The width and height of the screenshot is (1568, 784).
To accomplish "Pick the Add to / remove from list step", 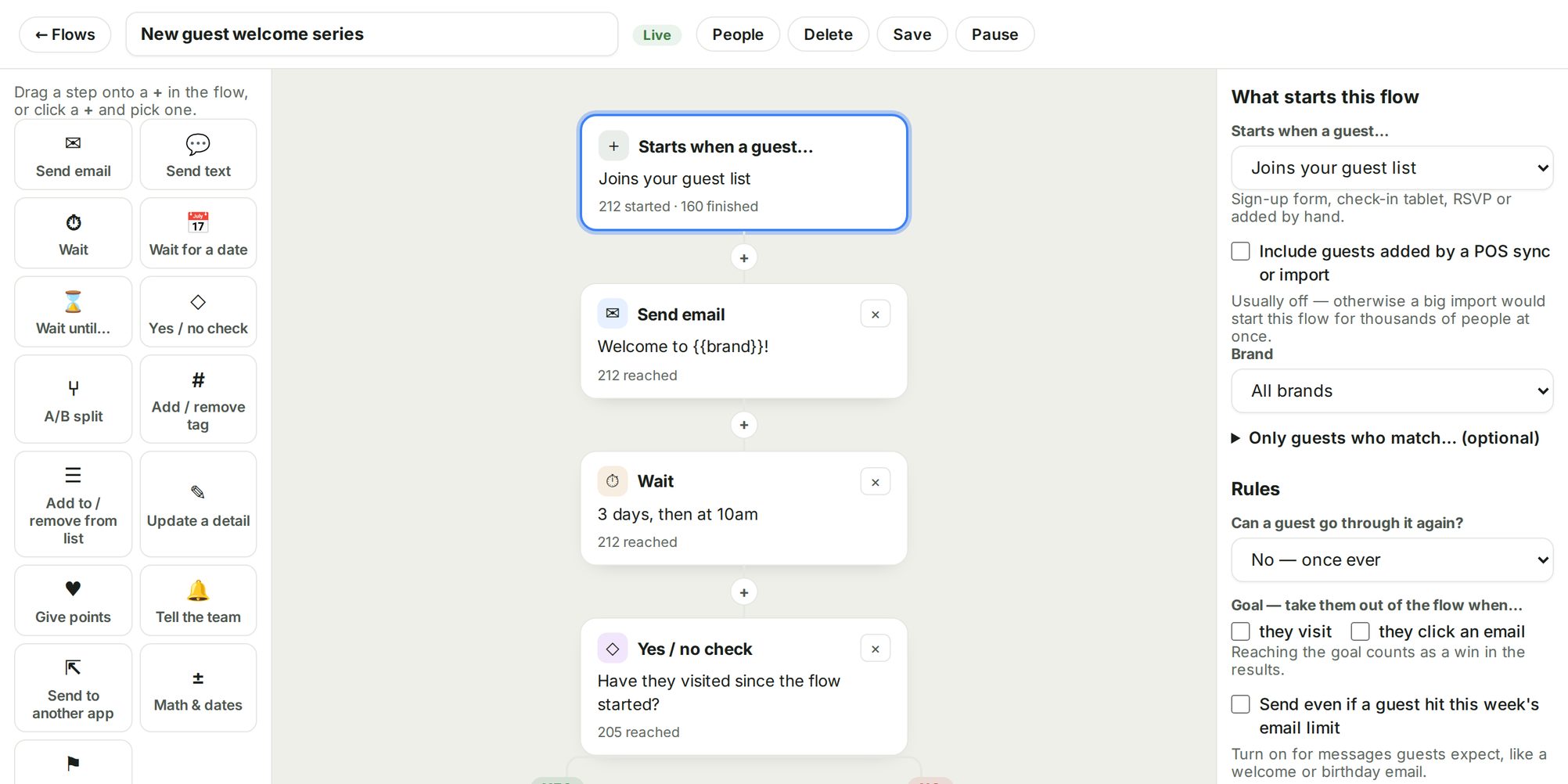I will [73, 504].
